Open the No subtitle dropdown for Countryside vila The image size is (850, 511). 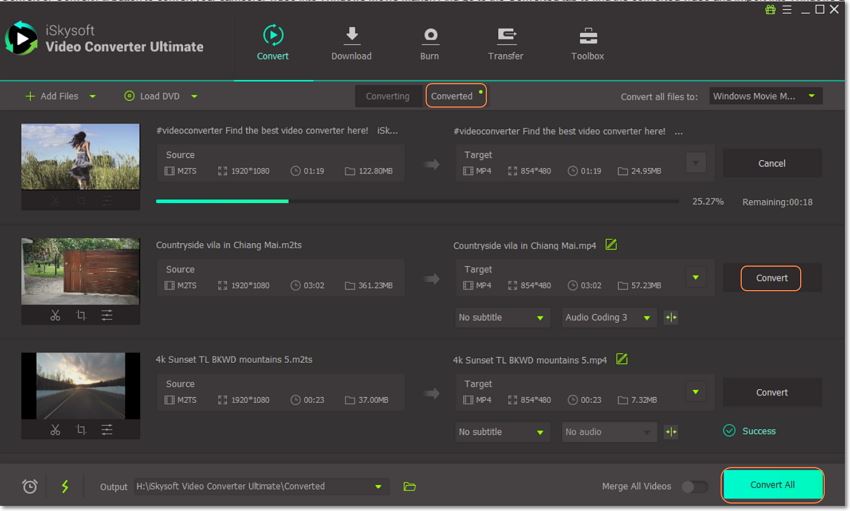pos(502,317)
